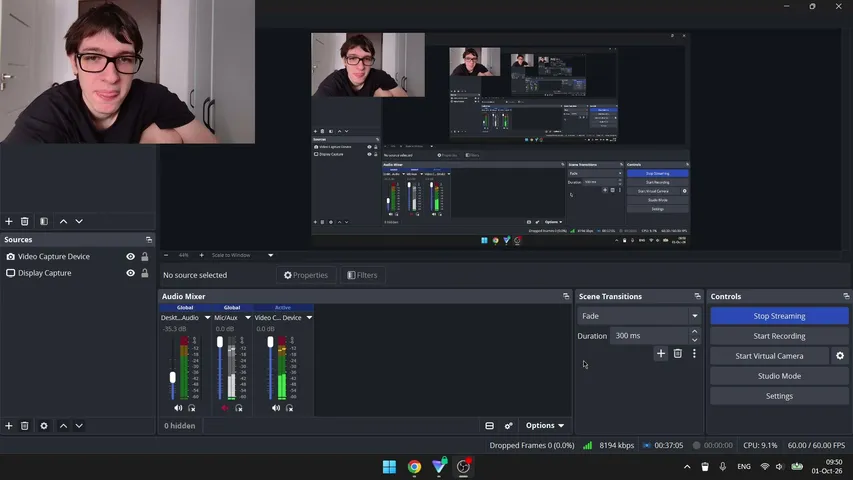
Task: Select the Video Capture Device source row
Action: tap(77, 256)
